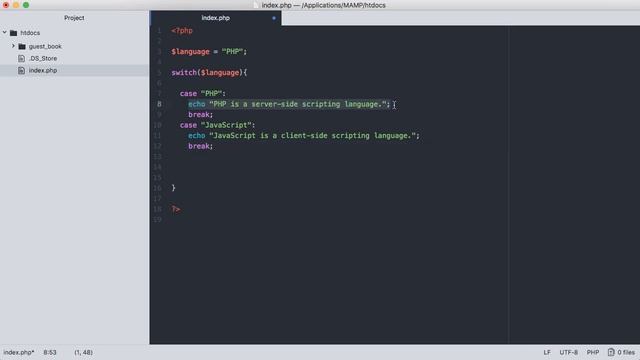Click the case "JavaScript" line
The height and width of the screenshot is (360, 640).
click(x=218, y=125)
